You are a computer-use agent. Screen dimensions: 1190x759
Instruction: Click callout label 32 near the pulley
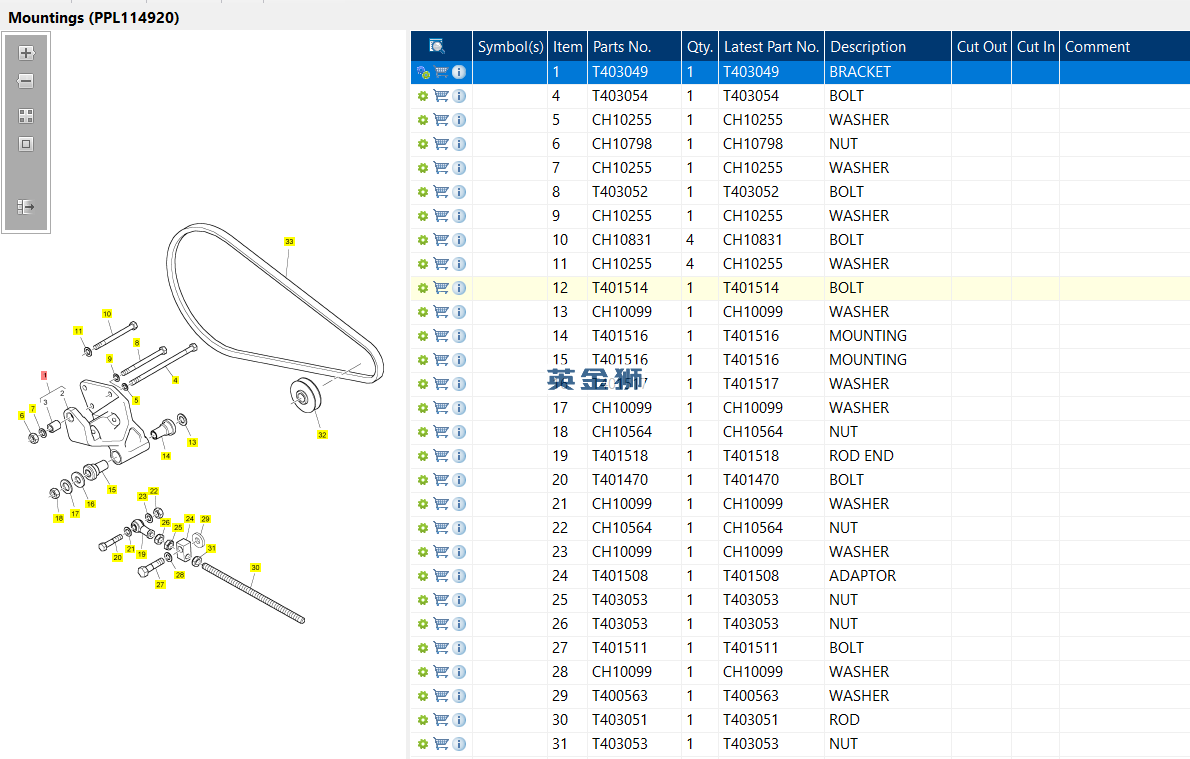coord(323,435)
